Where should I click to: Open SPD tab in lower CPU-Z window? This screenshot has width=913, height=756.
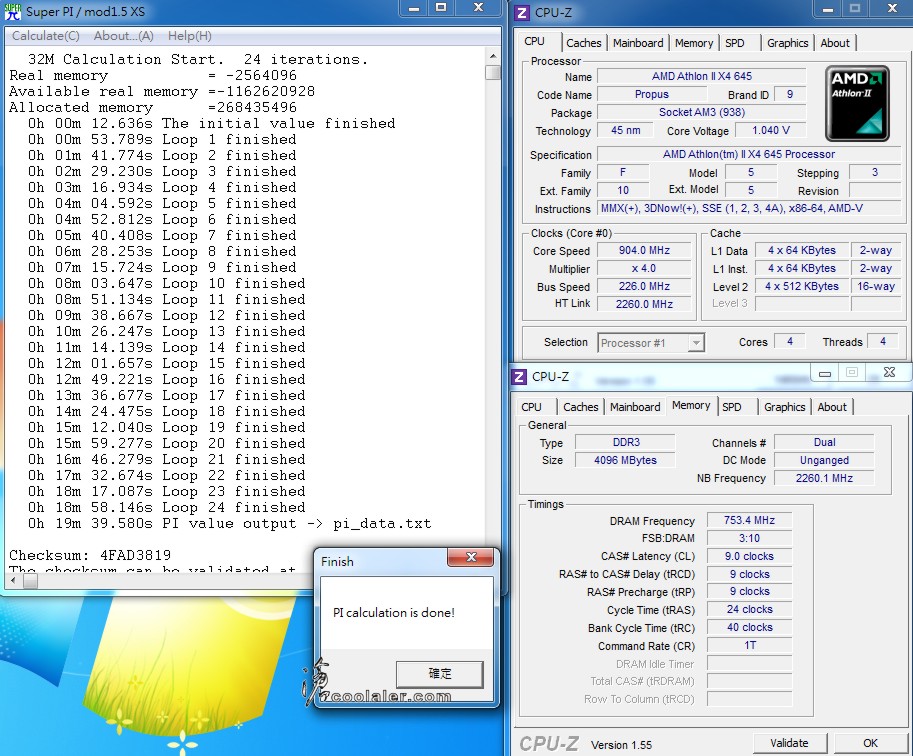click(732, 407)
